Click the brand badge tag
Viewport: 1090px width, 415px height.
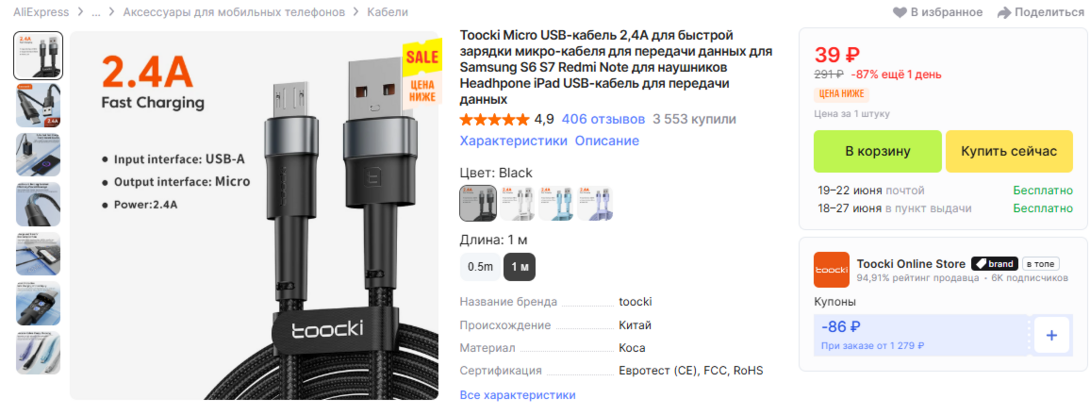click(994, 264)
